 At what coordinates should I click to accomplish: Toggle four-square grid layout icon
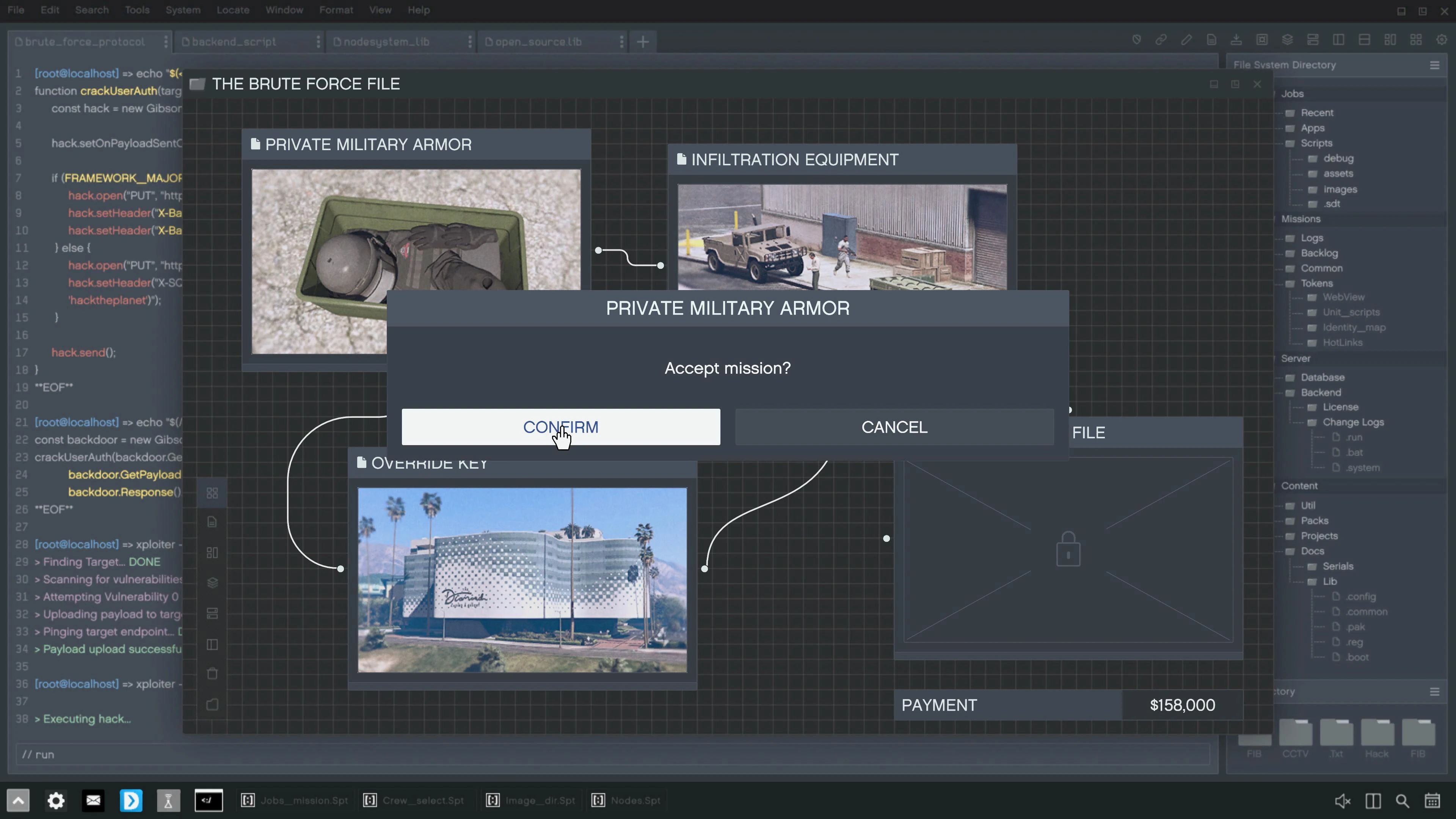1416,39
